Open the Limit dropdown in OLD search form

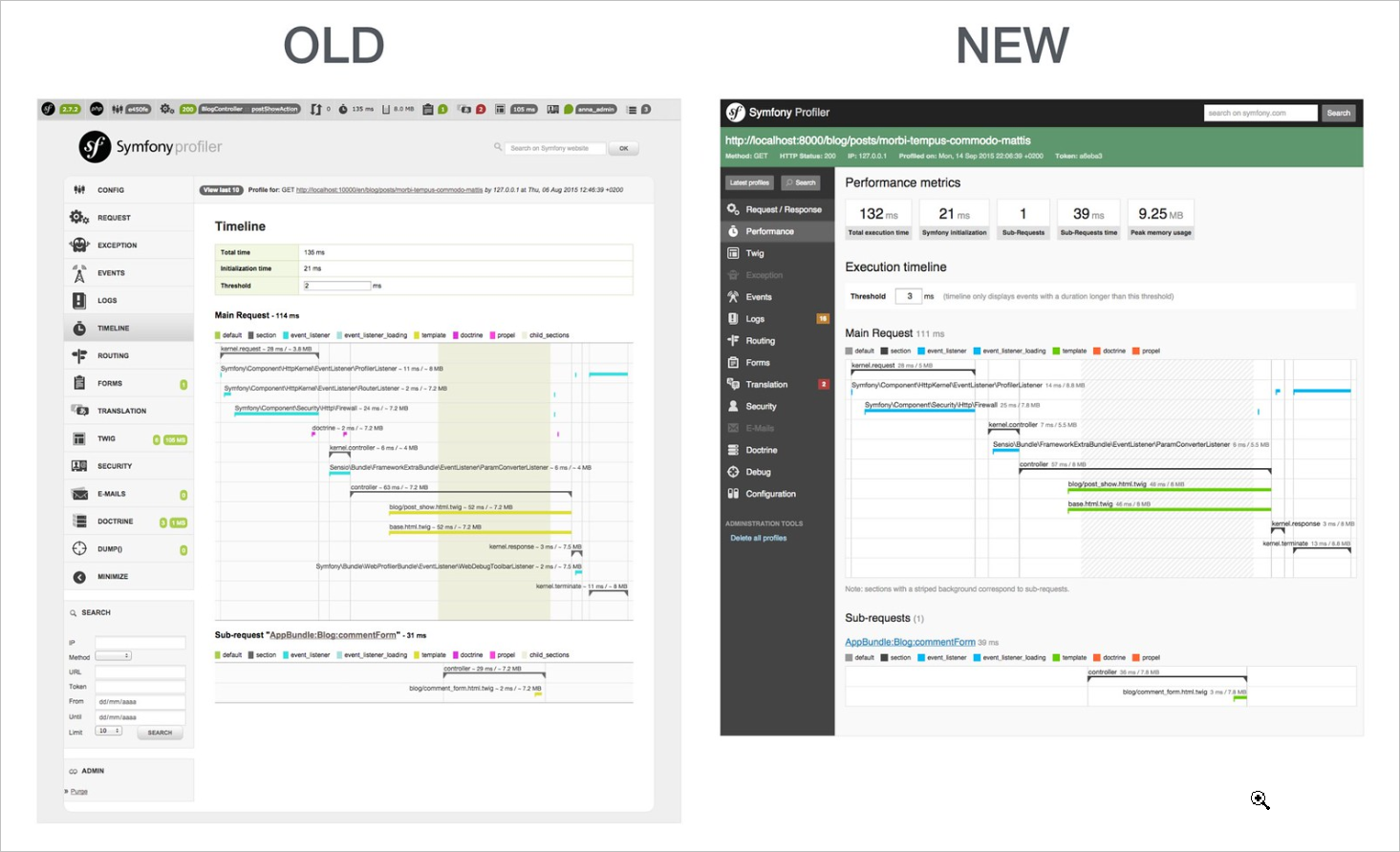click(109, 731)
